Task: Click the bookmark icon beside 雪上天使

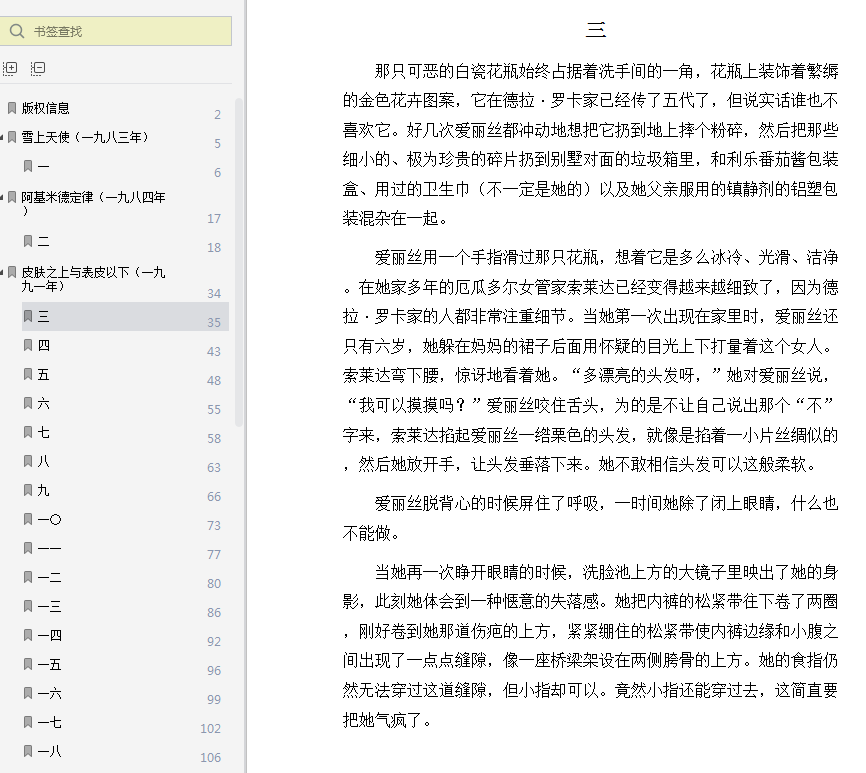Action: click(x=12, y=137)
